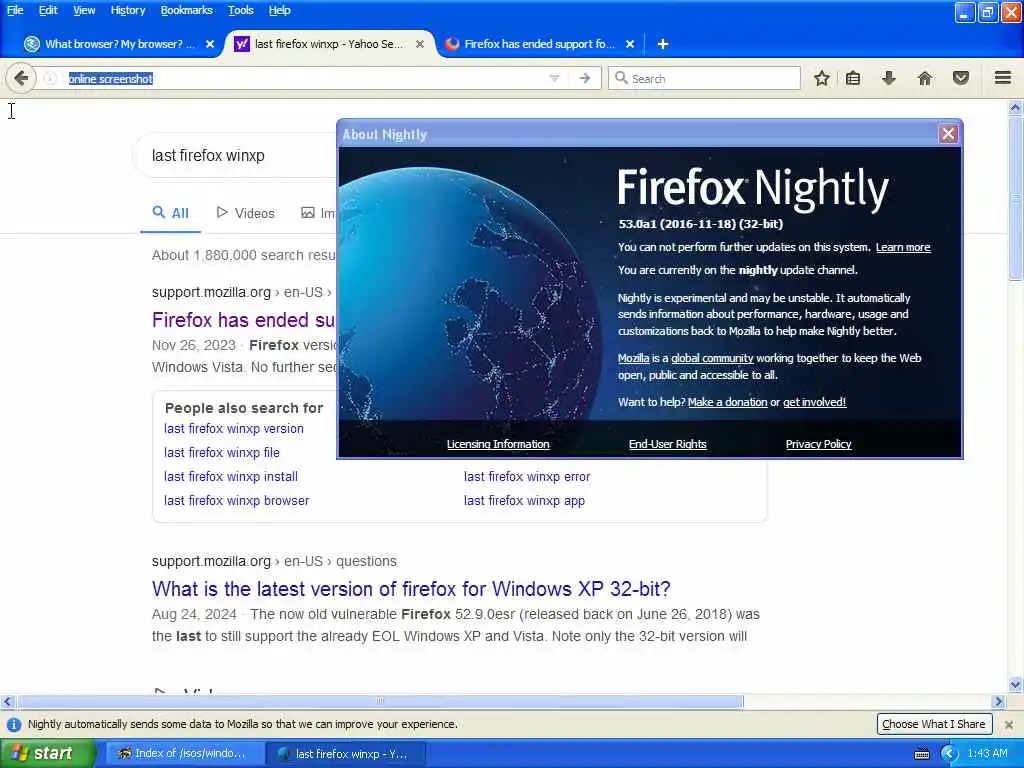Dismiss the data notification bar
This screenshot has height=768, width=1024.
[x=1008, y=724]
